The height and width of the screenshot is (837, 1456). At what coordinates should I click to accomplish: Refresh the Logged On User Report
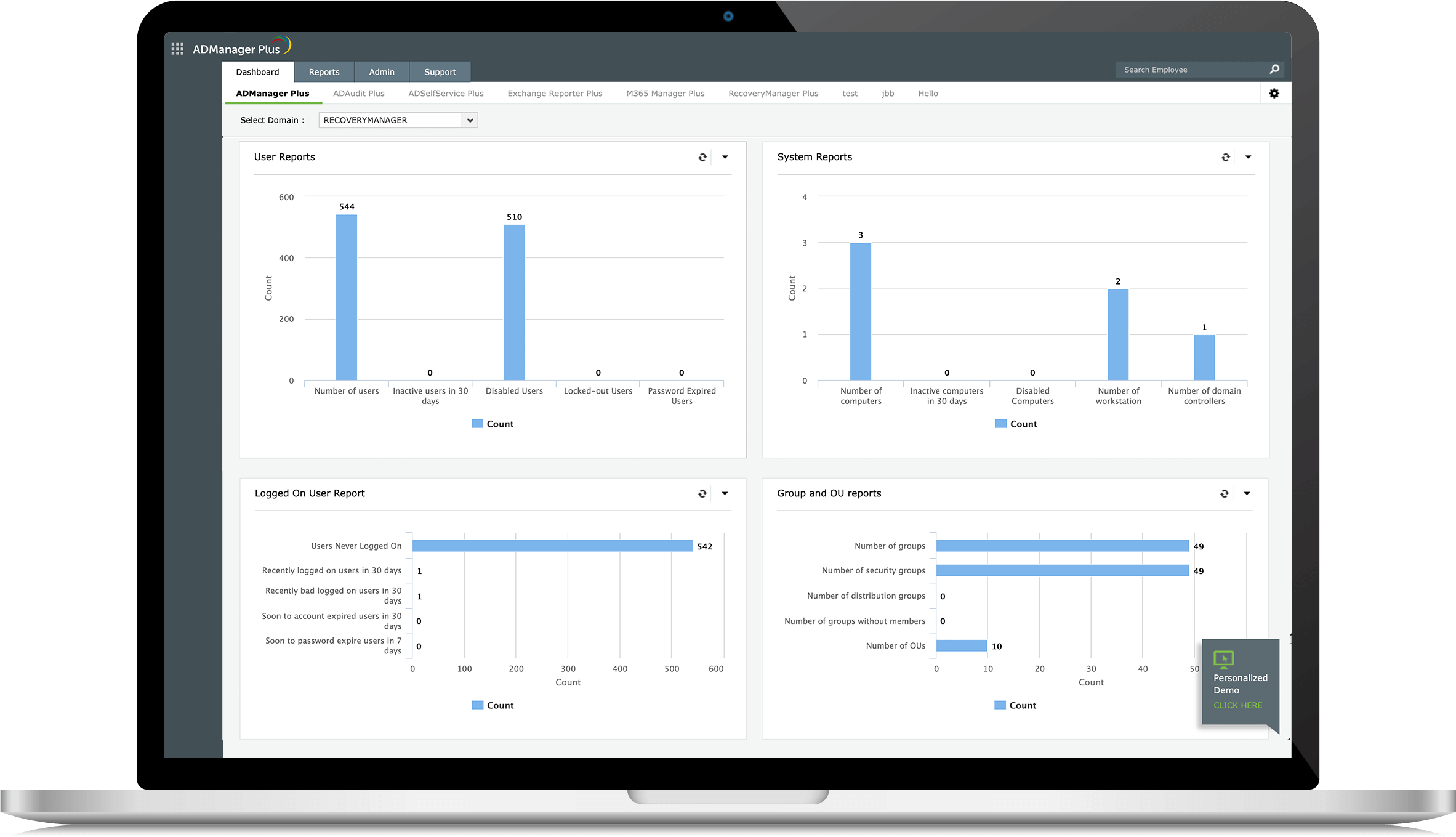tap(702, 494)
